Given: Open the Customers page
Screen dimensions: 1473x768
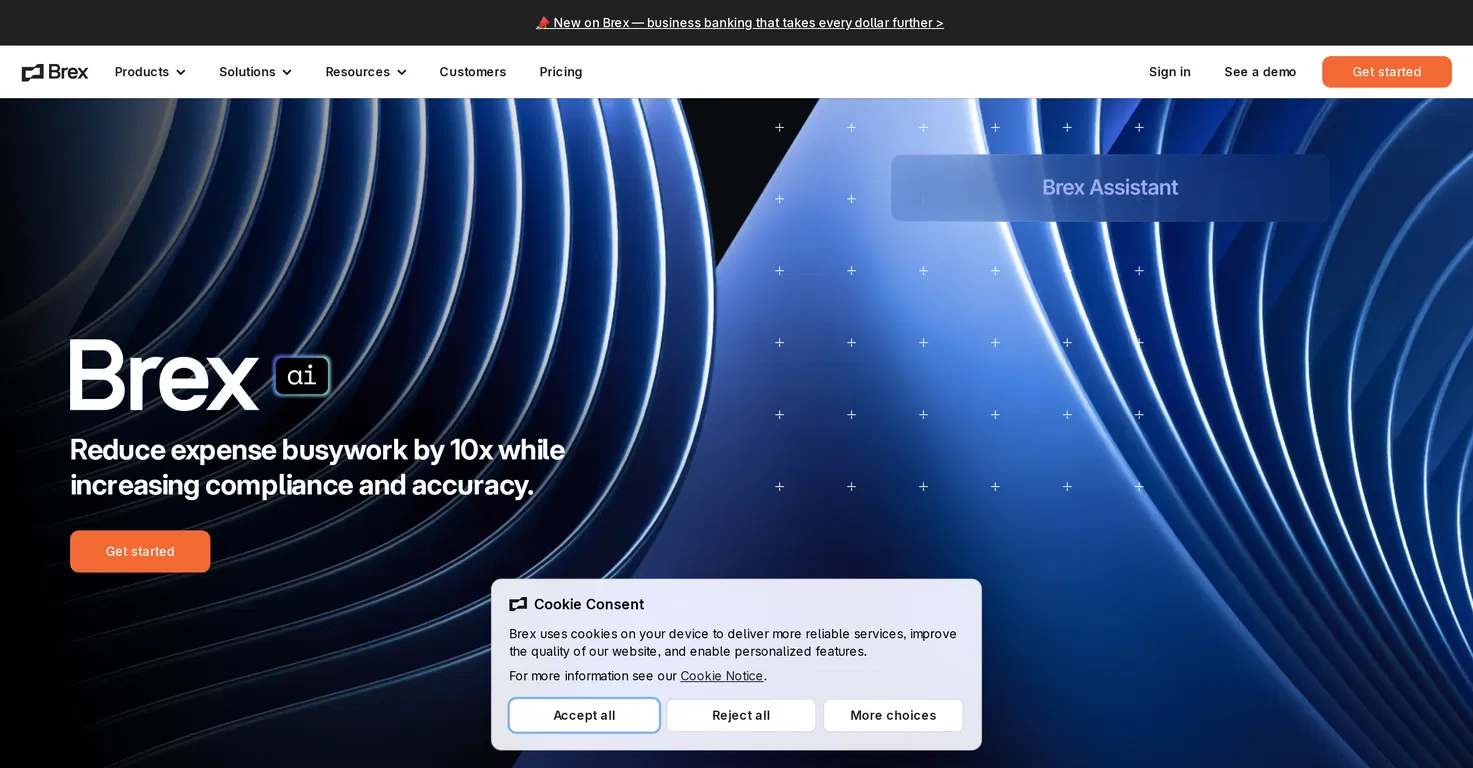Looking at the screenshot, I should 473,72.
